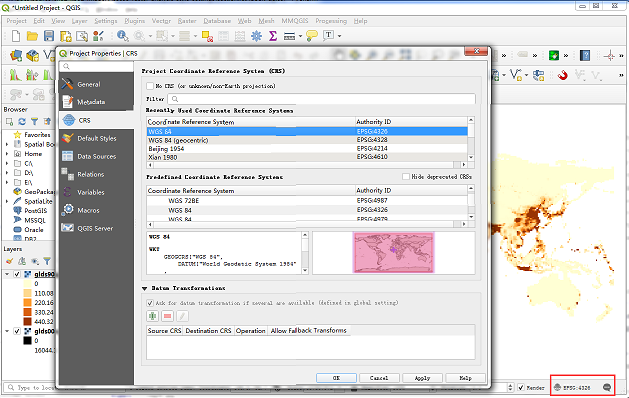The height and width of the screenshot is (398, 629).
Task: Click the 220.16 orange legend swatch
Action: (27, 303)
